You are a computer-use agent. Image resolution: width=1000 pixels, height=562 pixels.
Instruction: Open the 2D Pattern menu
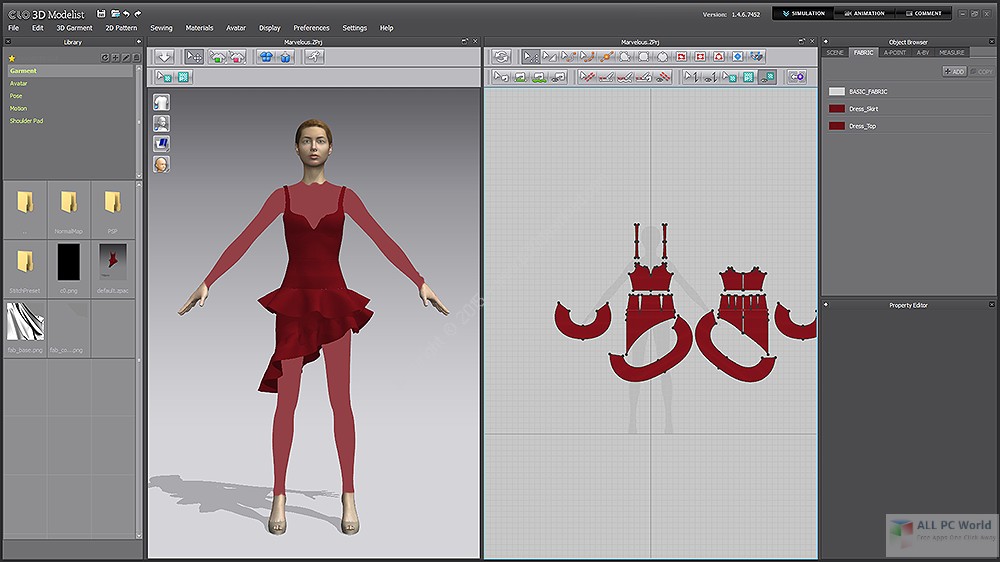coord(121,28)
